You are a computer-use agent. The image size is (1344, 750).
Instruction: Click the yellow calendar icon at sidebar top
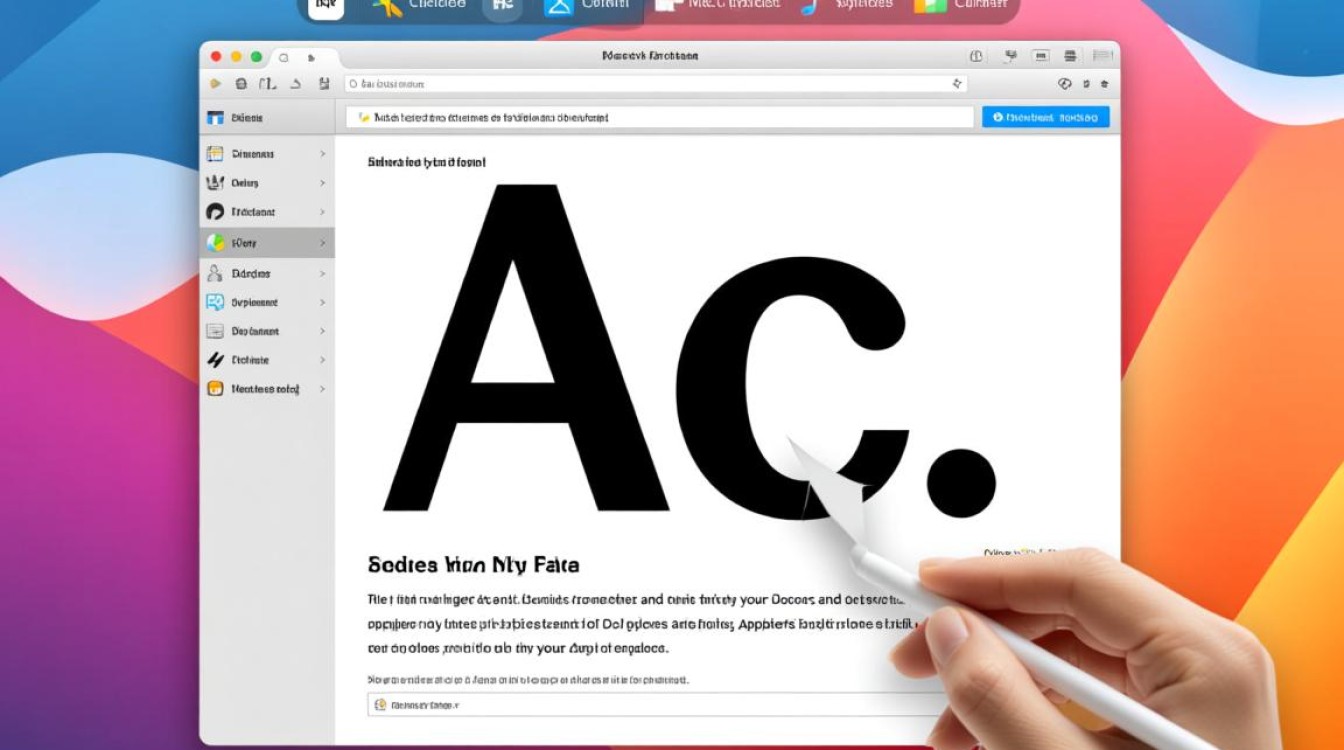(x=215, y=154)
